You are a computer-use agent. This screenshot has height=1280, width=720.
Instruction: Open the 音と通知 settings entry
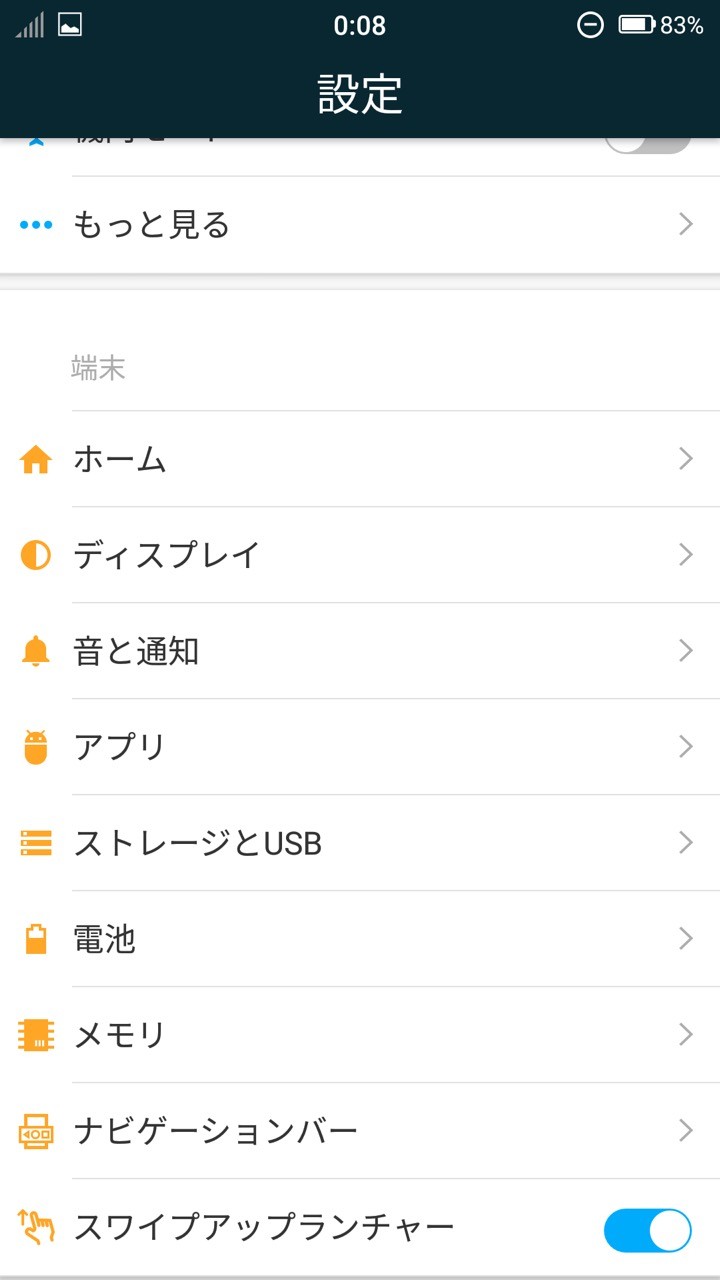point(136,651)
